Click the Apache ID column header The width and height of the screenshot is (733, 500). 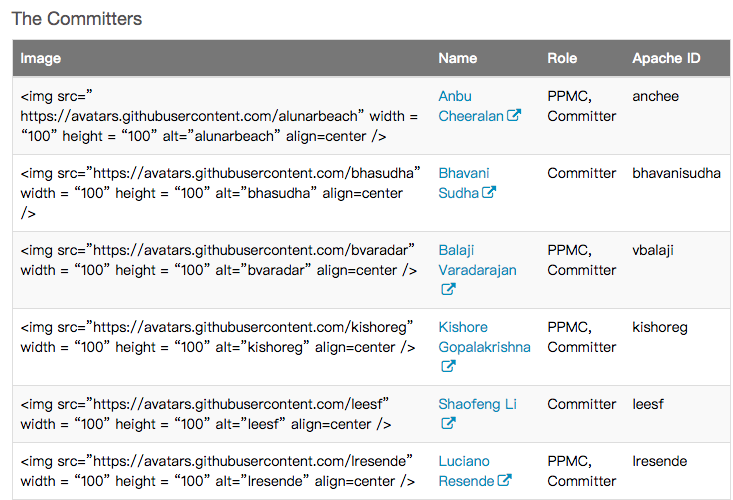666,59
